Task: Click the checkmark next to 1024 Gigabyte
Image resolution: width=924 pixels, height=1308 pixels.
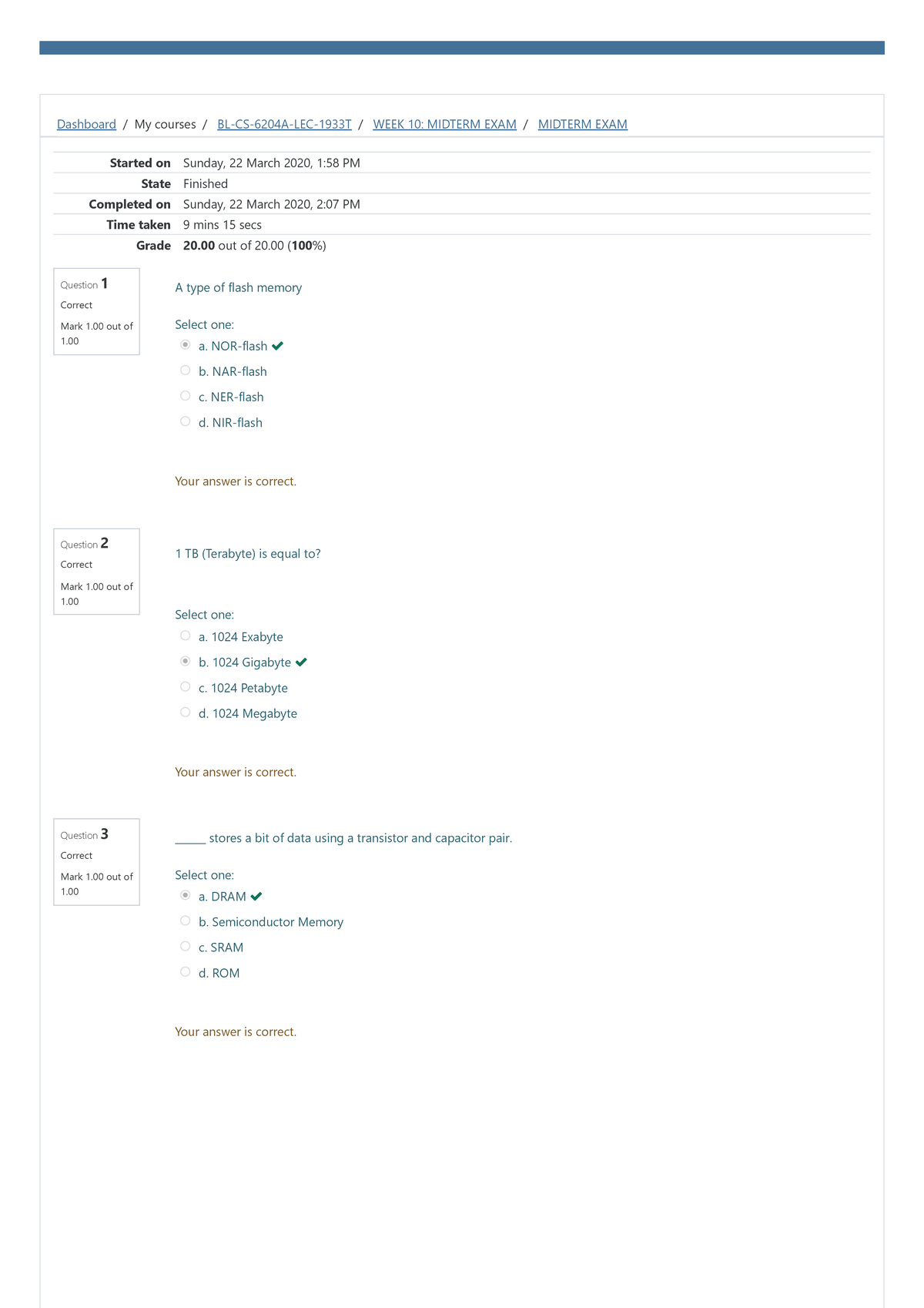Action: (x=301, y=661)
